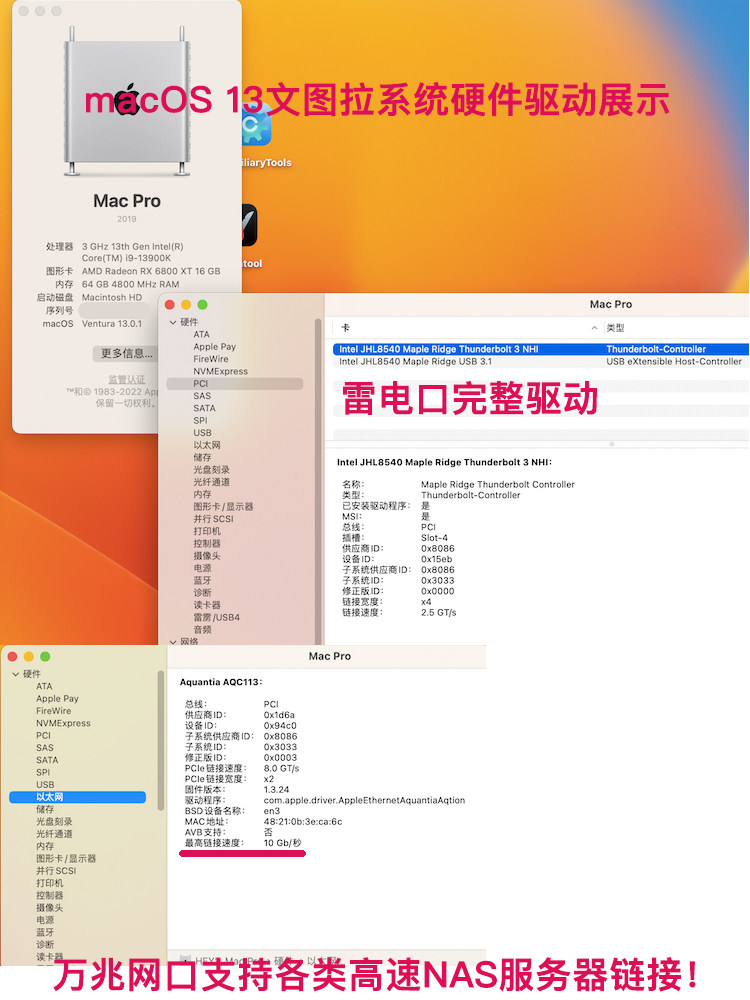Select ATA in upper System Information sidebar

tap(202, 334)
